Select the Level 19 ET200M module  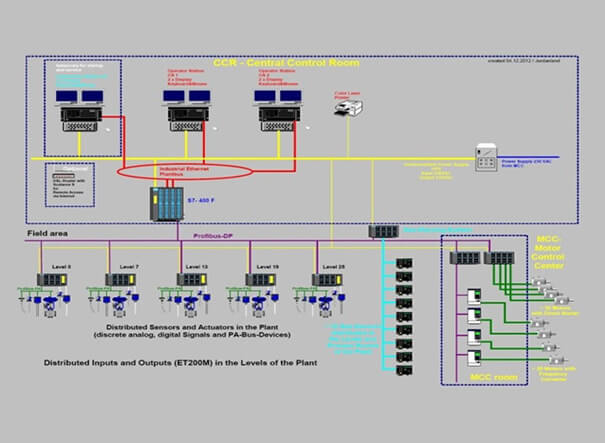260,279
